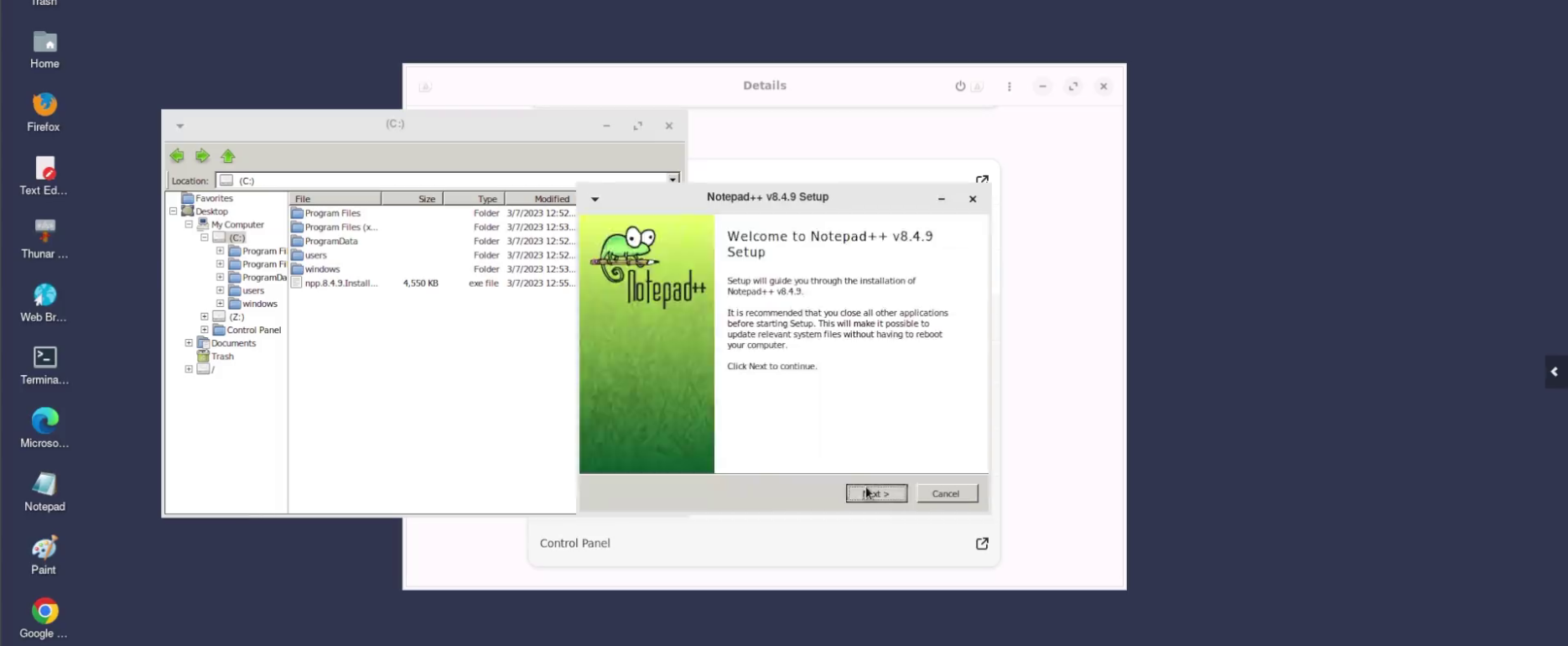Viewport: 1568px width, 646px height.
Task: Cancel the Notepad++ installation
Action: pos(947,493)
